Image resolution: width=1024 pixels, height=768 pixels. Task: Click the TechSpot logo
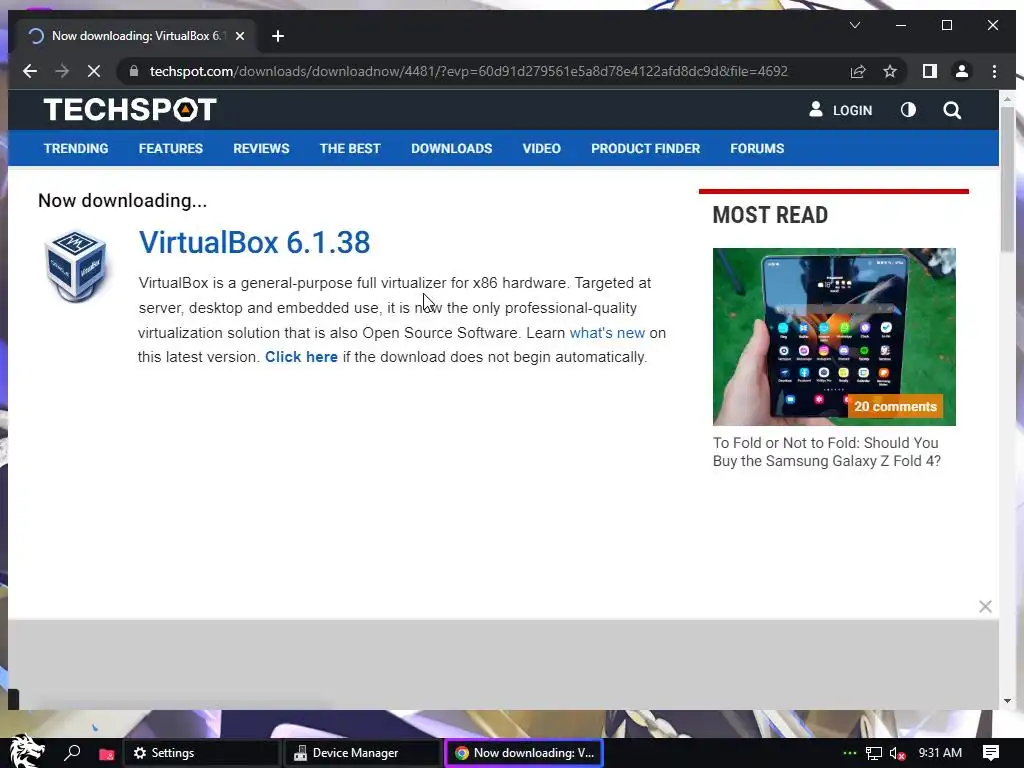click(x=129, y=110)
